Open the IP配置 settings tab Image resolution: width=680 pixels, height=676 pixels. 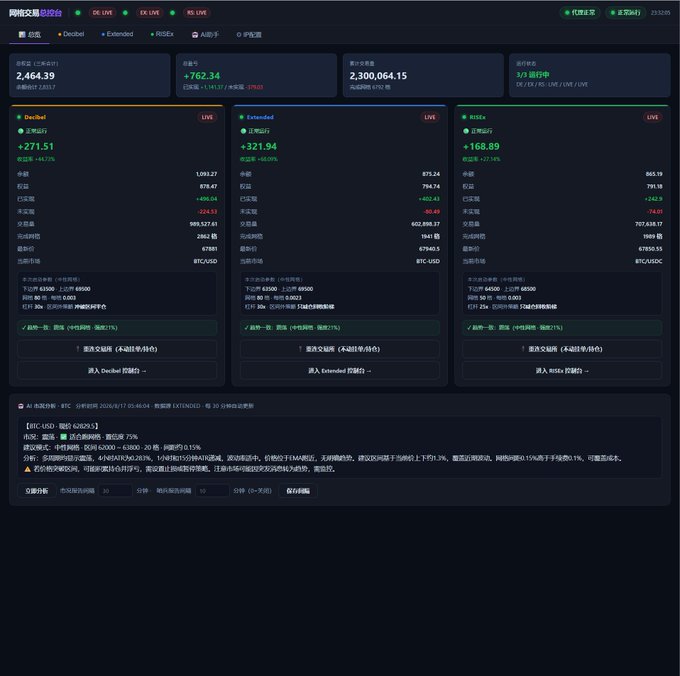click(249, 35)
